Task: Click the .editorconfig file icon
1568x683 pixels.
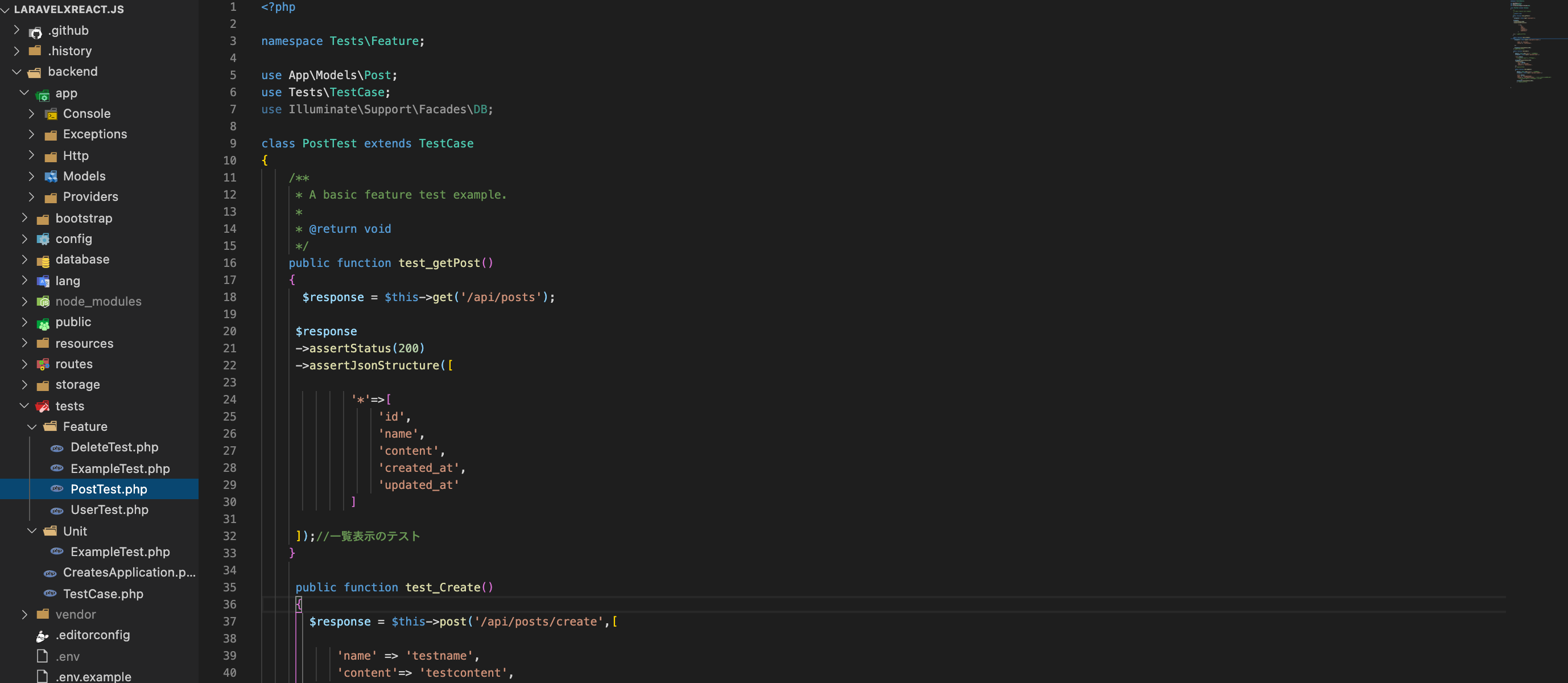Action: [42, 636]
